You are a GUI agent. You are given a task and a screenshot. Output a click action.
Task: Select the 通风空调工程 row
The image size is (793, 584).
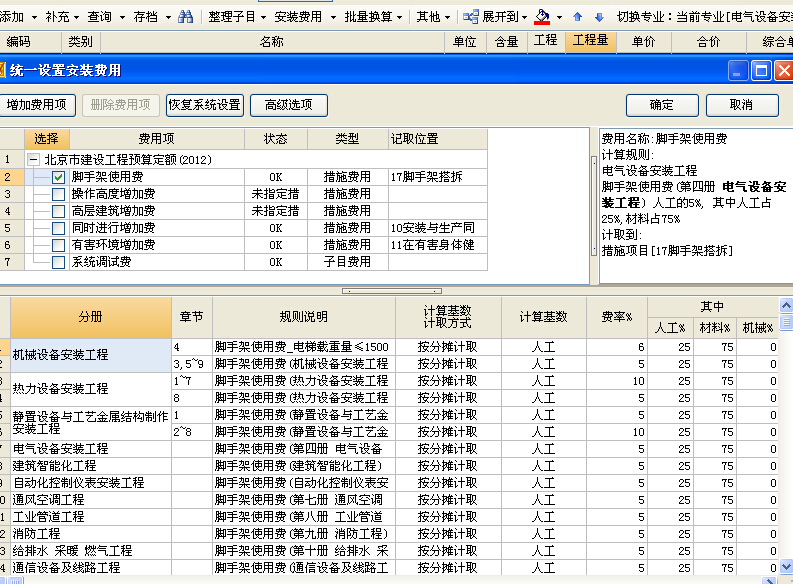pyautogui.click(x=91, y=500)
